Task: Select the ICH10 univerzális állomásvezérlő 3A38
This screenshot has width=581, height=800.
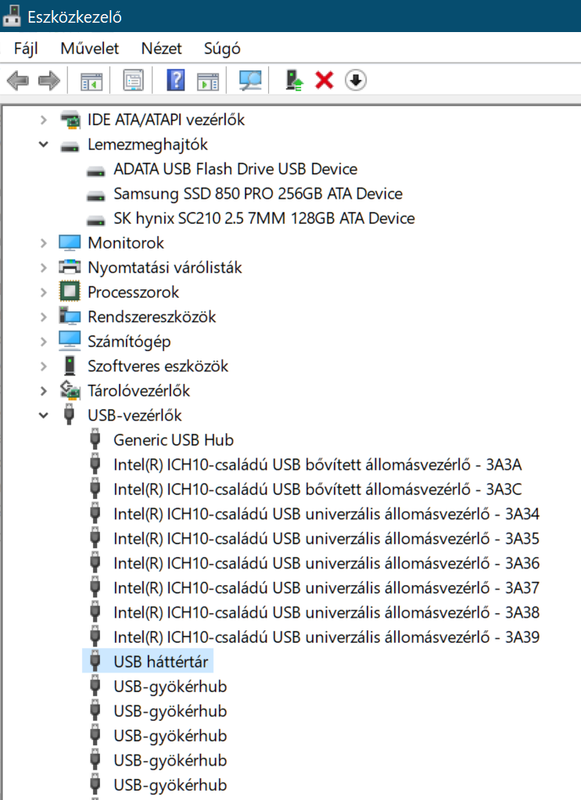Action: 326,612
